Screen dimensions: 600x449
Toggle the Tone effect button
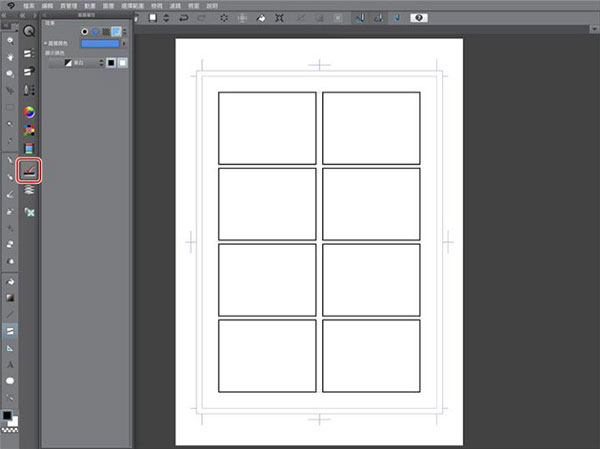(106, 32)
